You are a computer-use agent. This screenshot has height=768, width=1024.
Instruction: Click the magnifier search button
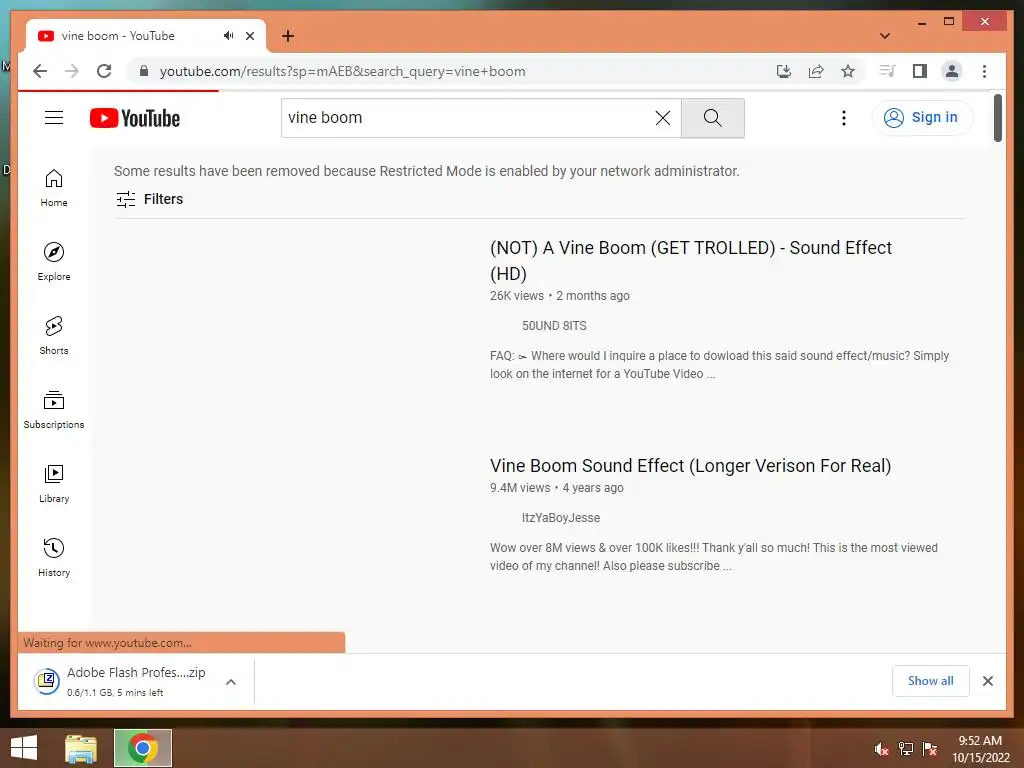coord(712,118)
